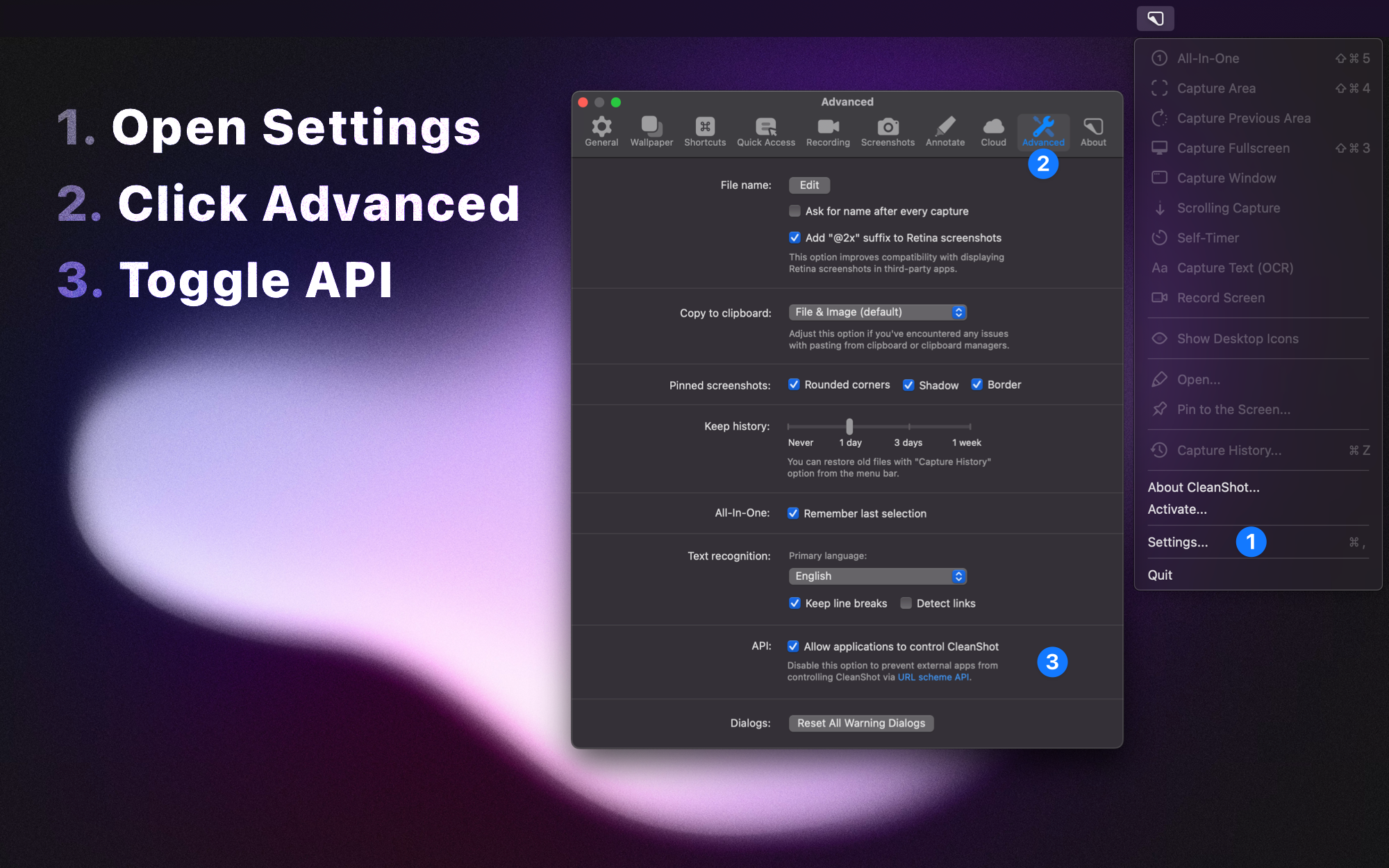Click the Capture History clock icon
The height and width of the screenshot is (868, 1389).
point(1159,450)
